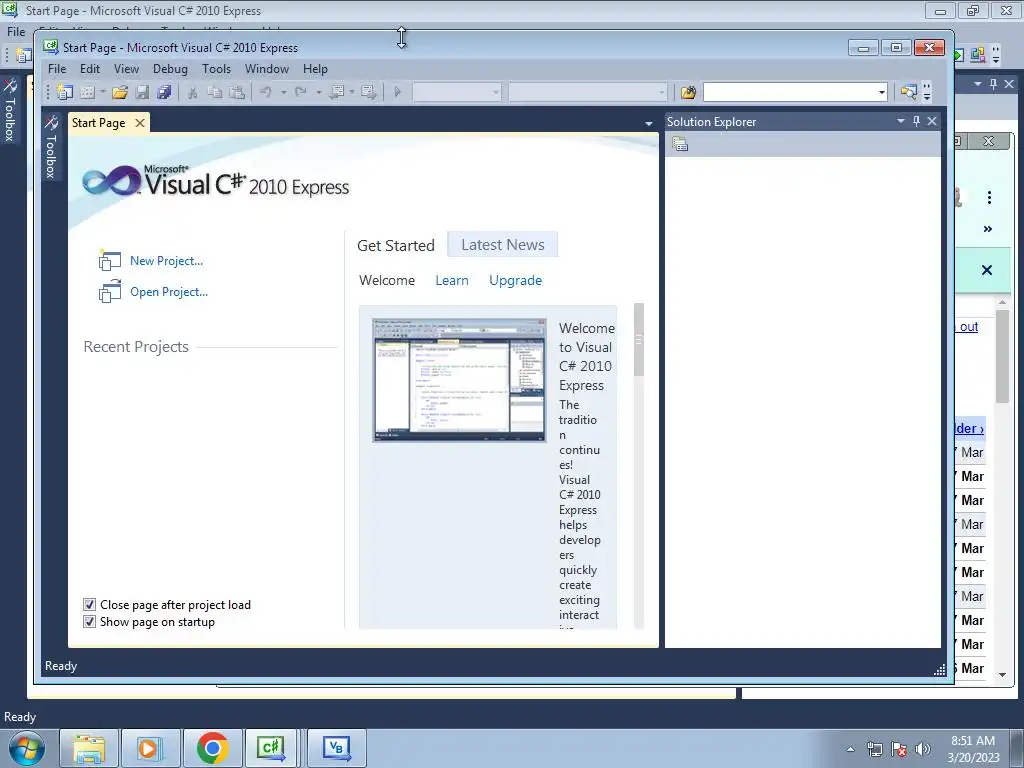Click the Navigate Forward toolbar icon

pos(369,92)
